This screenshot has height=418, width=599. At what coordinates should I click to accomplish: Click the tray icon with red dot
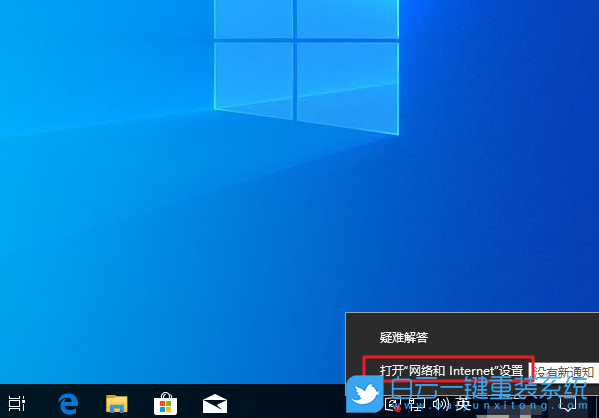click(393, 405)
